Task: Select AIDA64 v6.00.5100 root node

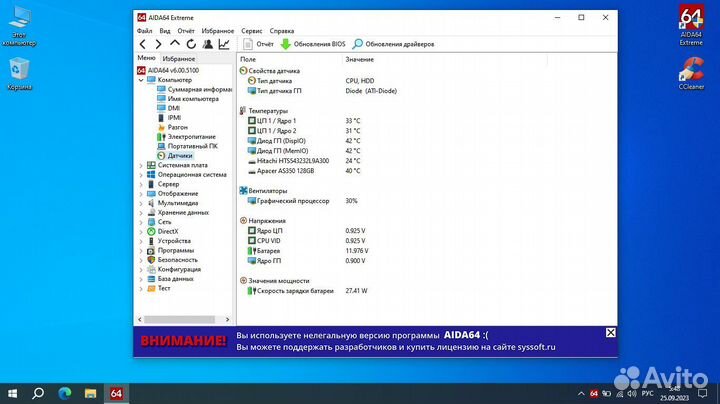Action: pos(168,70)
